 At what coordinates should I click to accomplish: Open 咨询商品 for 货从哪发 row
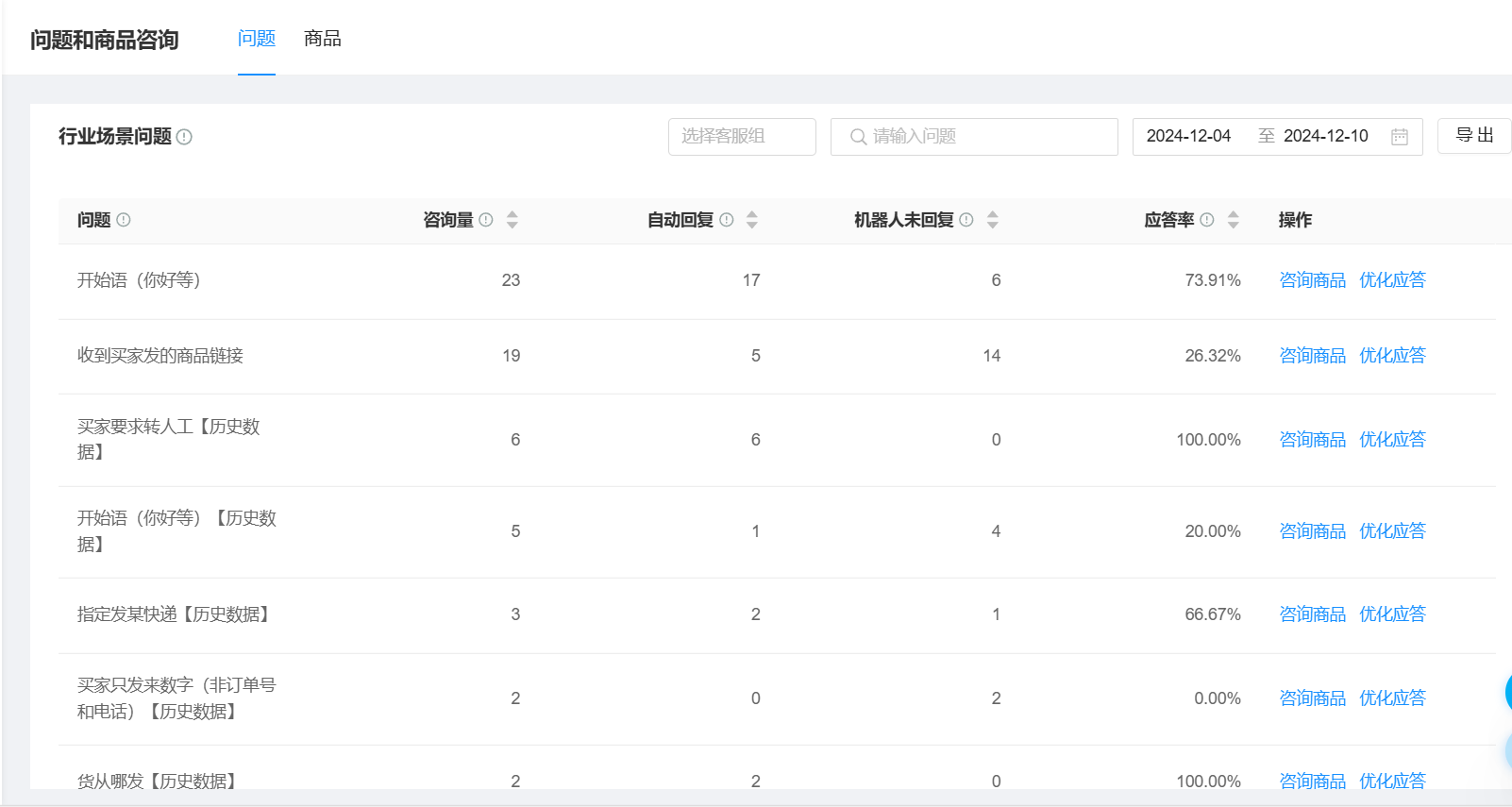click(x=1313, y=781)
